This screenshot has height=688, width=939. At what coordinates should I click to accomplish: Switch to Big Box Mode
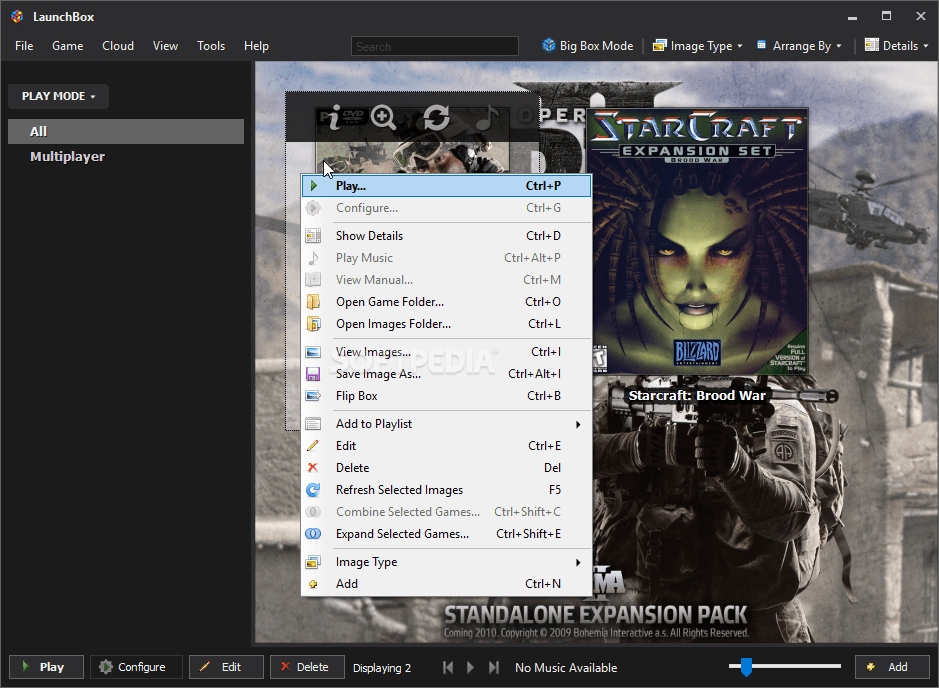point(587,46)
